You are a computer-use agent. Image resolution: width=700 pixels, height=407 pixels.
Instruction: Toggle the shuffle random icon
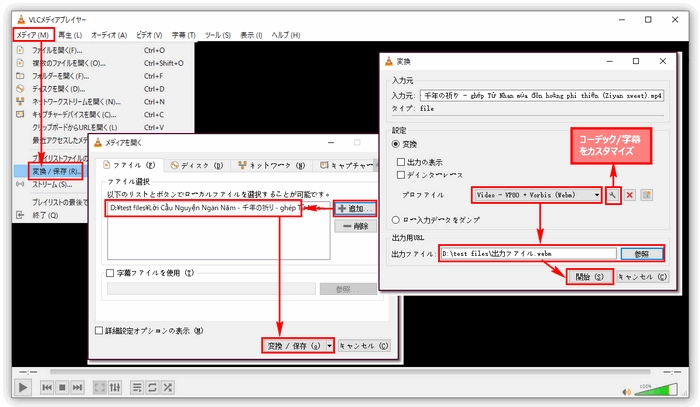[168, 387]
